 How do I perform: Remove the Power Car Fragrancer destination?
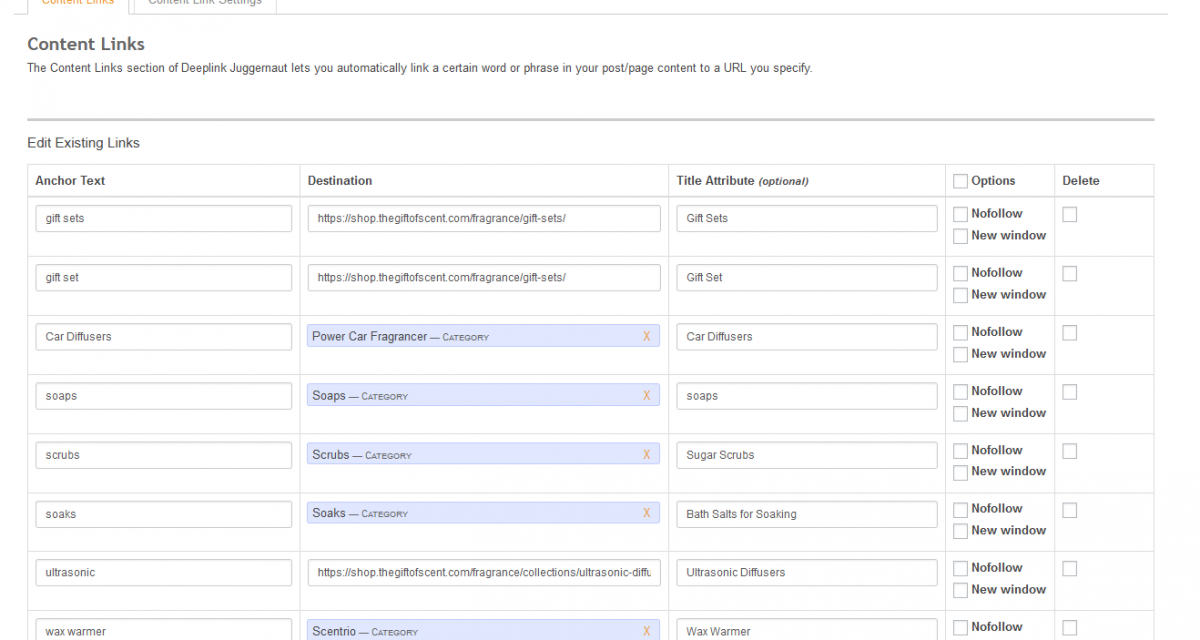[x=646, y=337]
